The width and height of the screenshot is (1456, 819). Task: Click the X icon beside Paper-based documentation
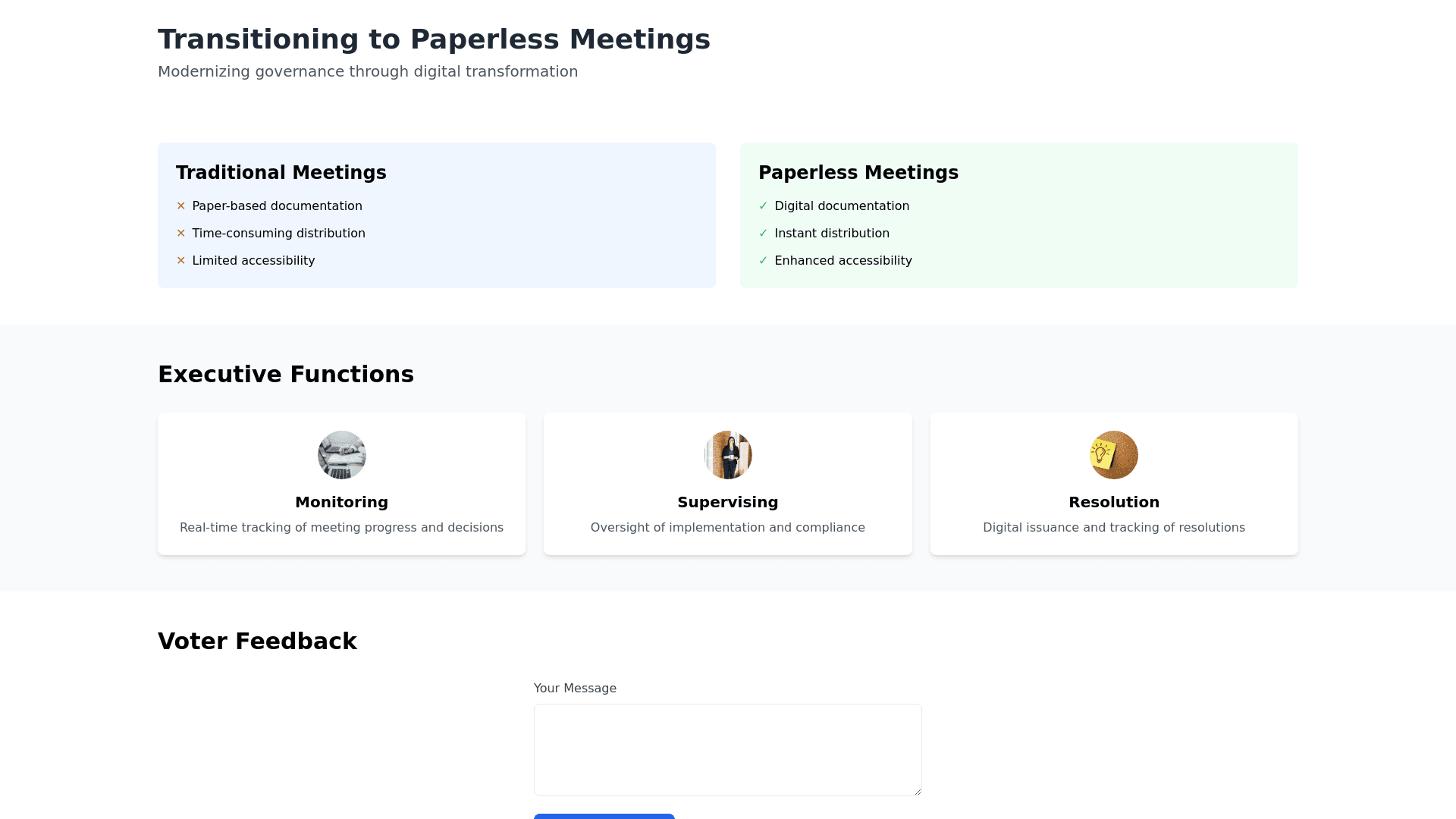click(181, 206)
